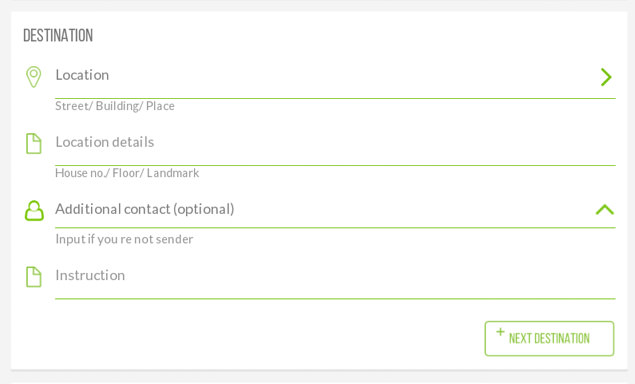Screen dimensions: 635x384
Task: Click the NEXT DESTINATION label text
Action: (549, 339)
